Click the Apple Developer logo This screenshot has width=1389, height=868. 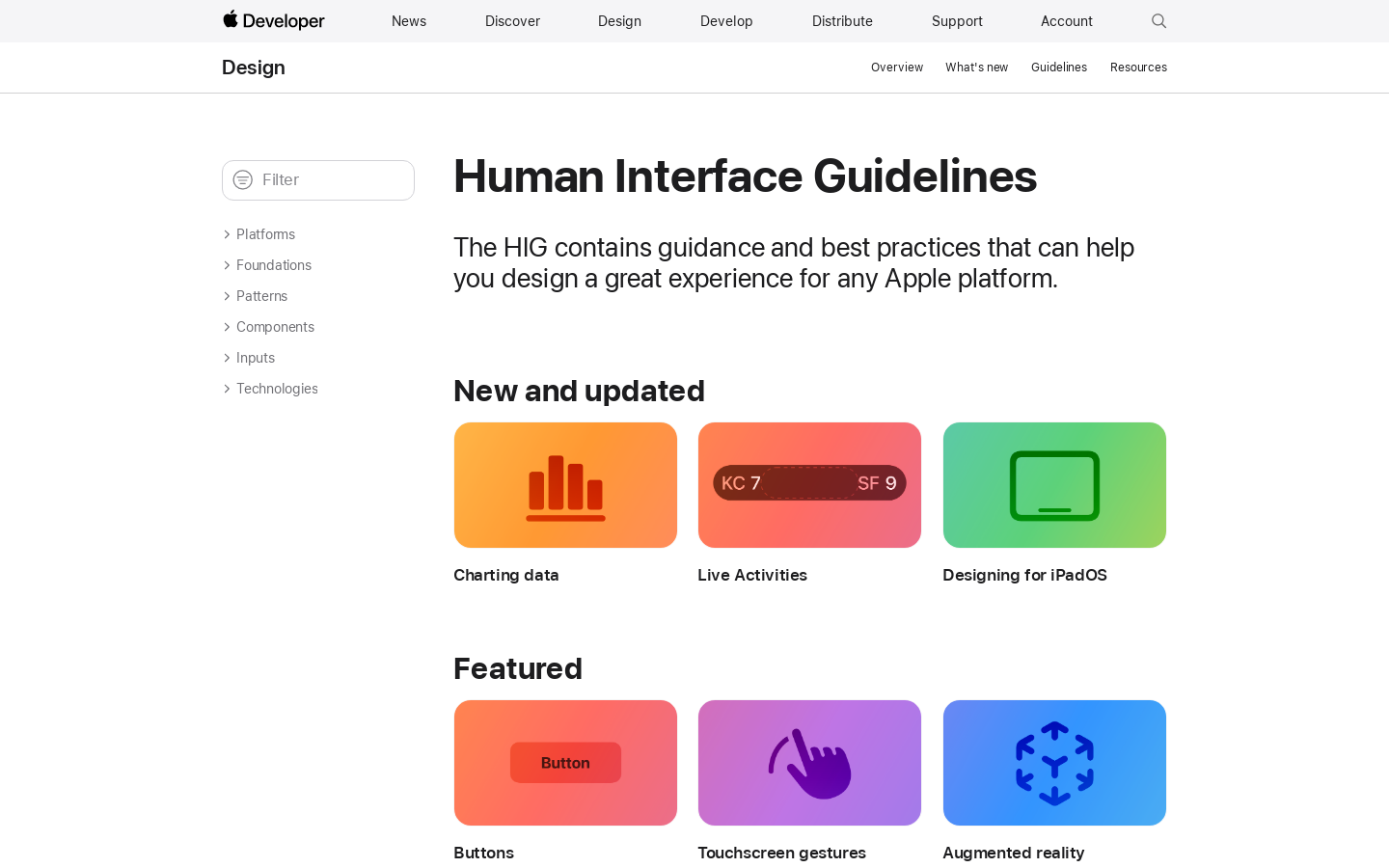click(274, 20)
